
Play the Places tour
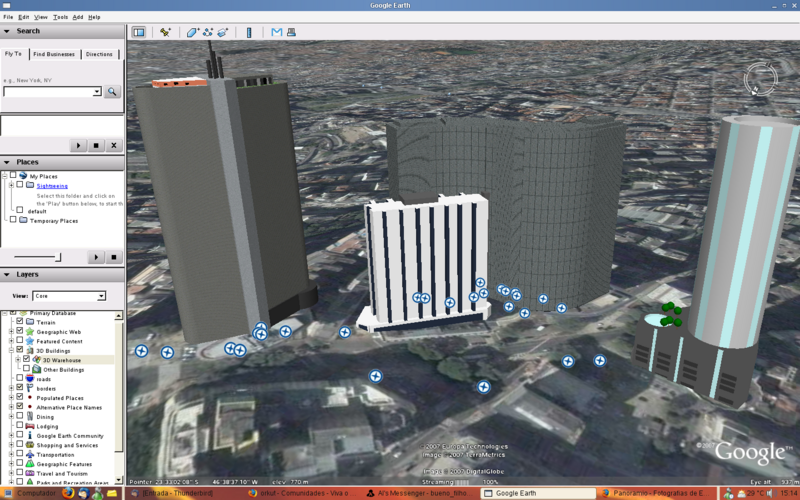tap(96, 257)
